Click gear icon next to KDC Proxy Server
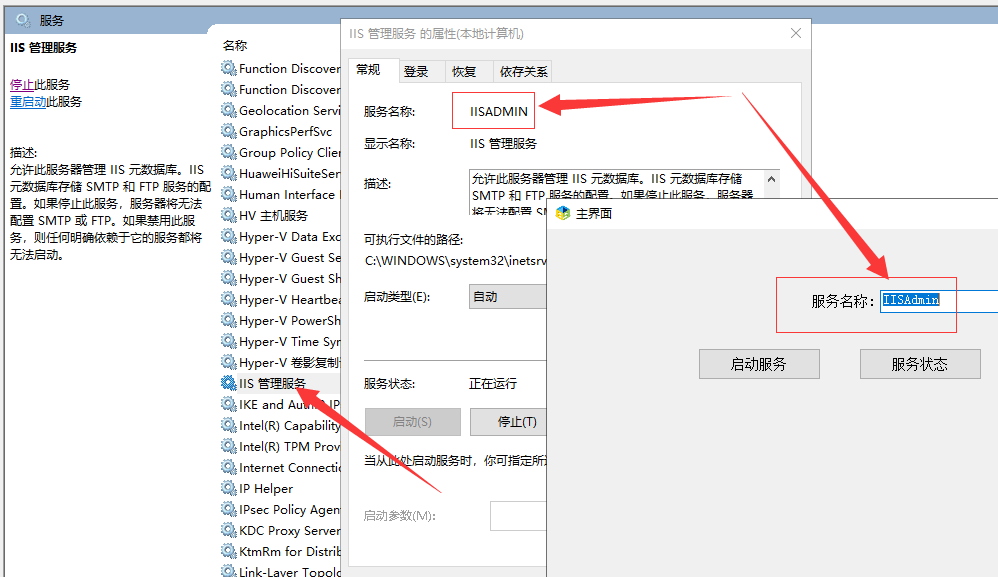 (x=228, y=530)
